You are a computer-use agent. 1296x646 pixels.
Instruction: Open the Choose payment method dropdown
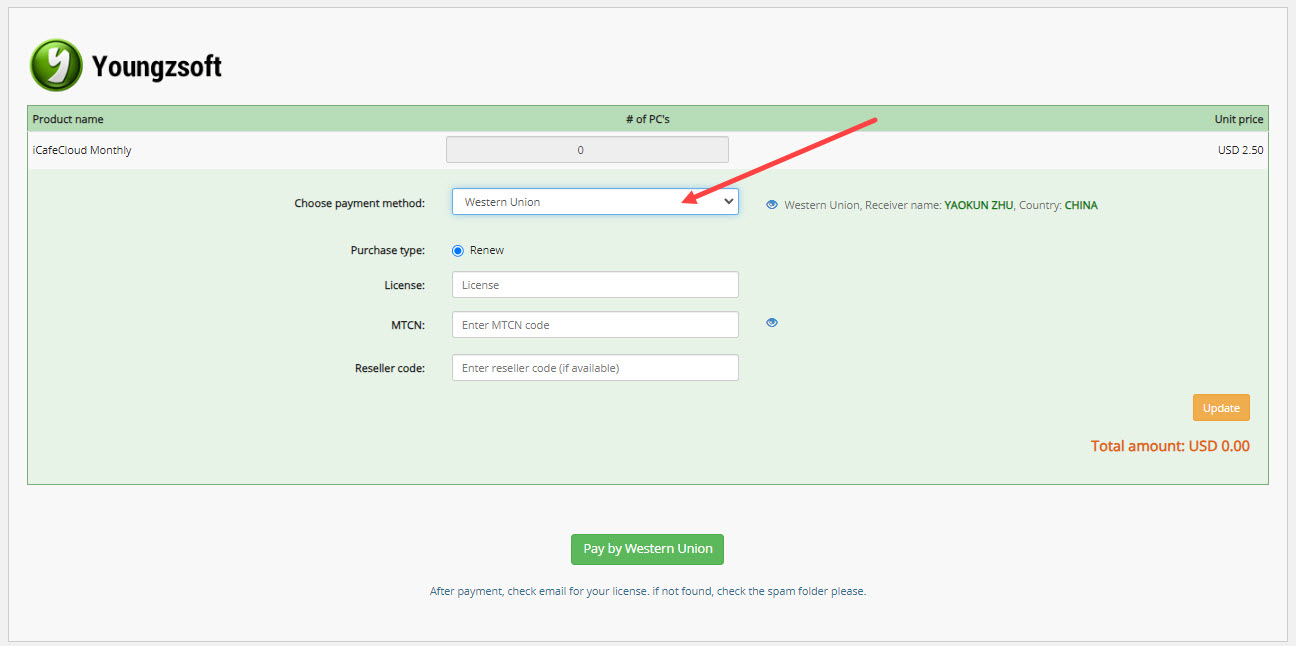[595, 202]
